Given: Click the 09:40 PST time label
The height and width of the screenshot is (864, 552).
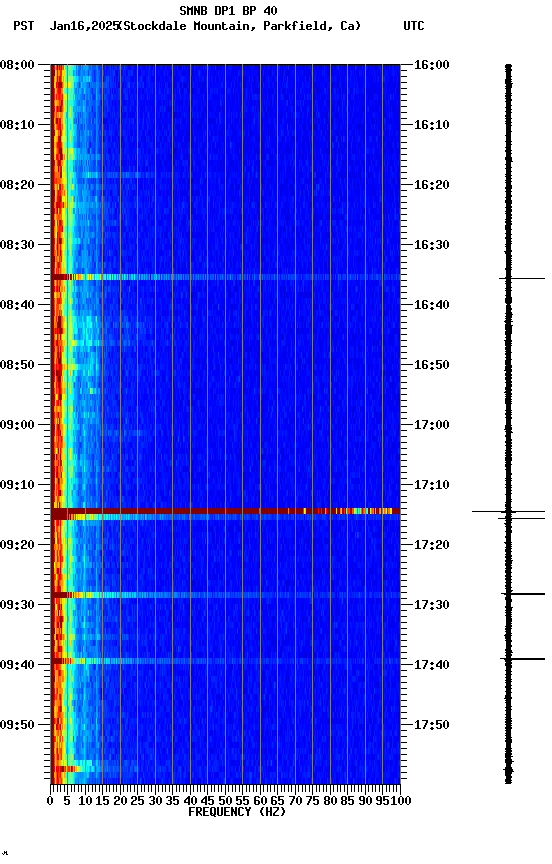Looking at the screenshot, I should [x=17, y=665].
